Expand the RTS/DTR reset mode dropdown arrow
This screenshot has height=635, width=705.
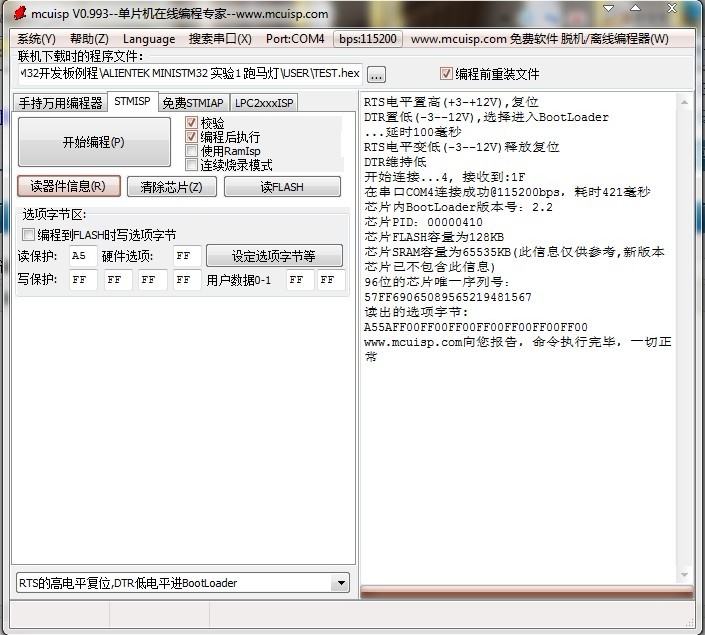341,583
